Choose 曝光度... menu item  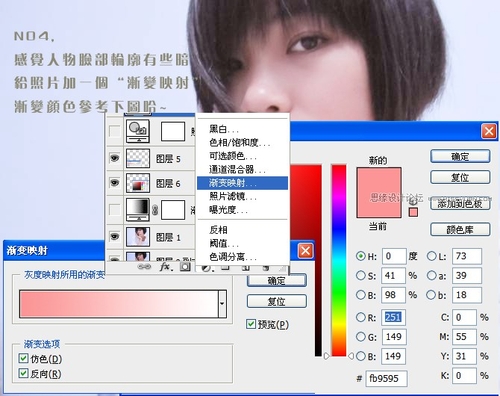(x=242, y=210)
